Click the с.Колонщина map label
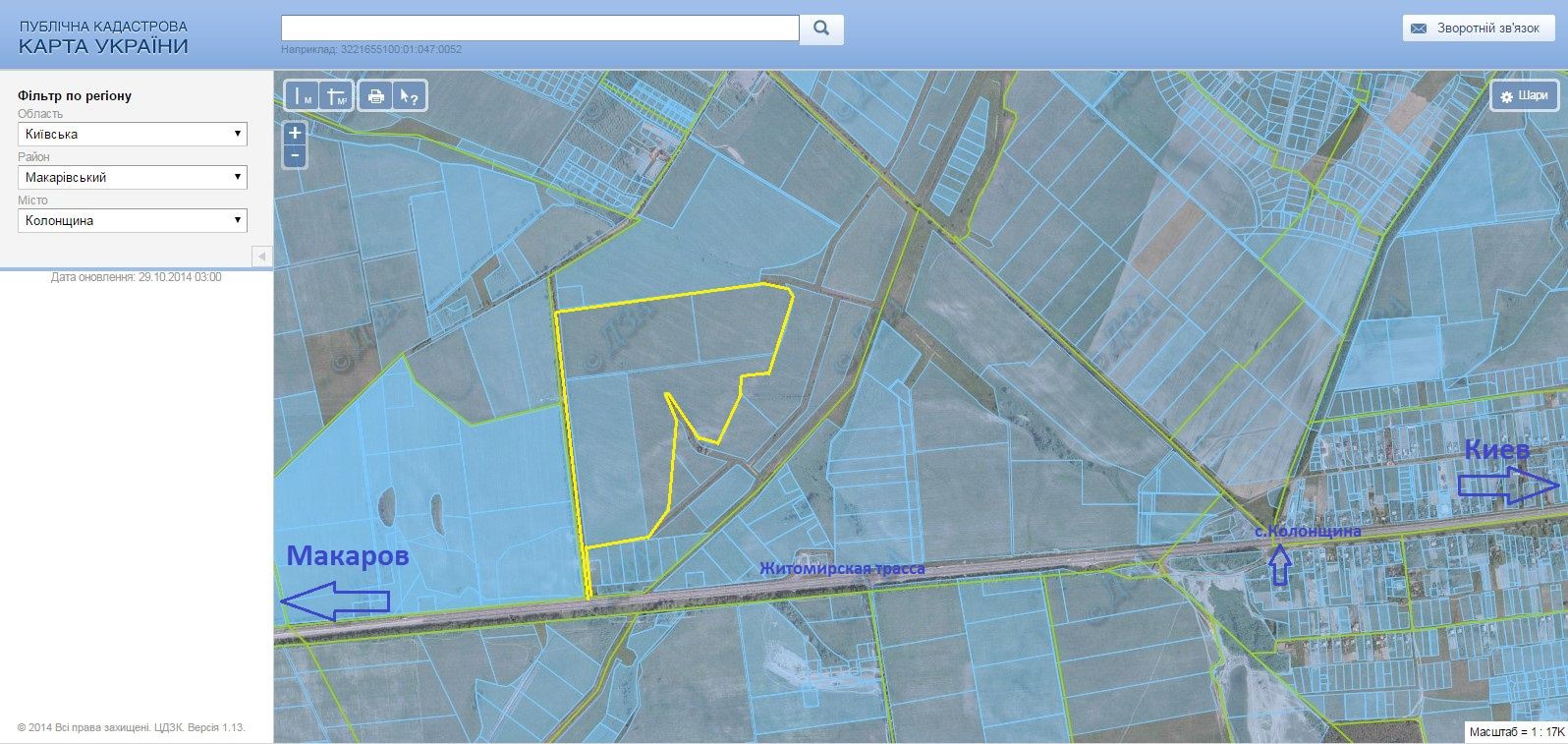 (x=1310, y=531)
